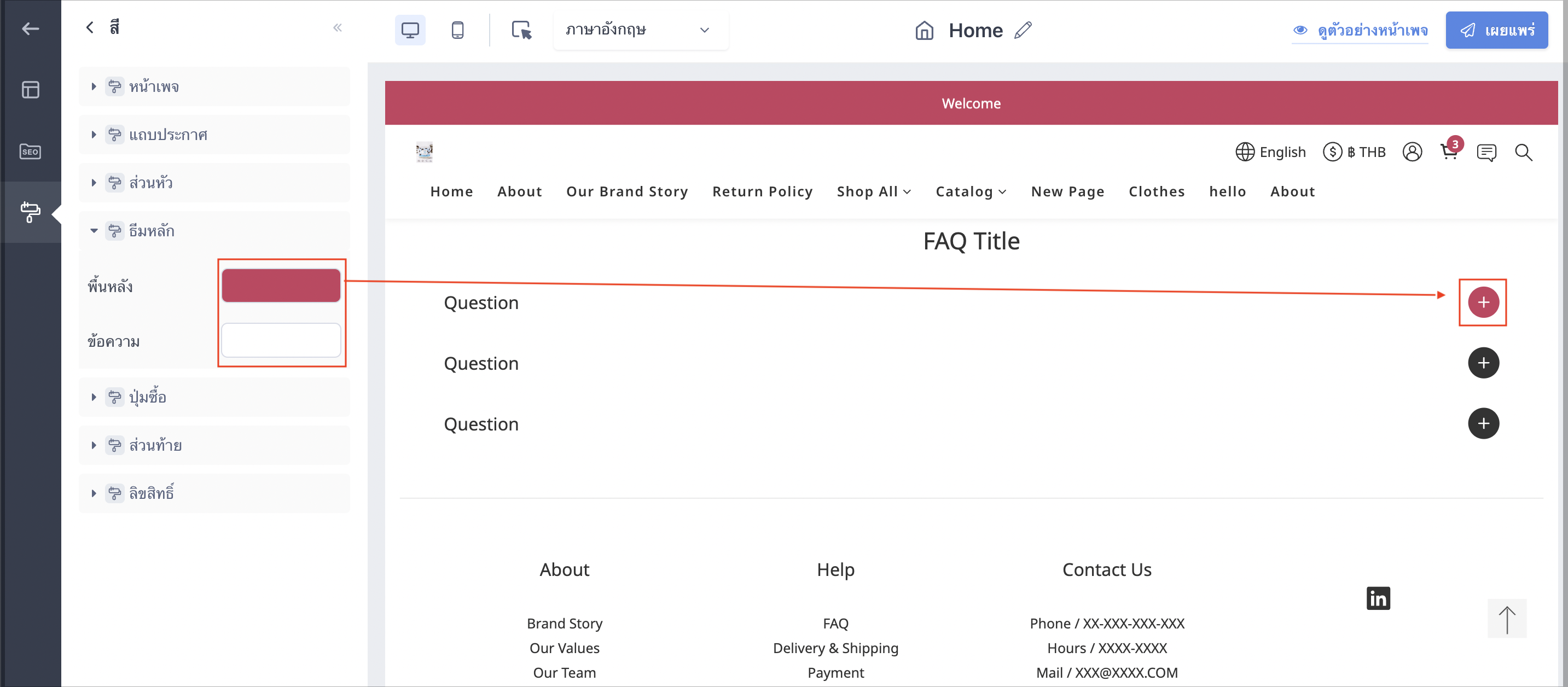This screenshot has width=1568, height=687.
Task: Expand the first Question with red plus
Action: pyautogui.click(x=1483, y=302)
